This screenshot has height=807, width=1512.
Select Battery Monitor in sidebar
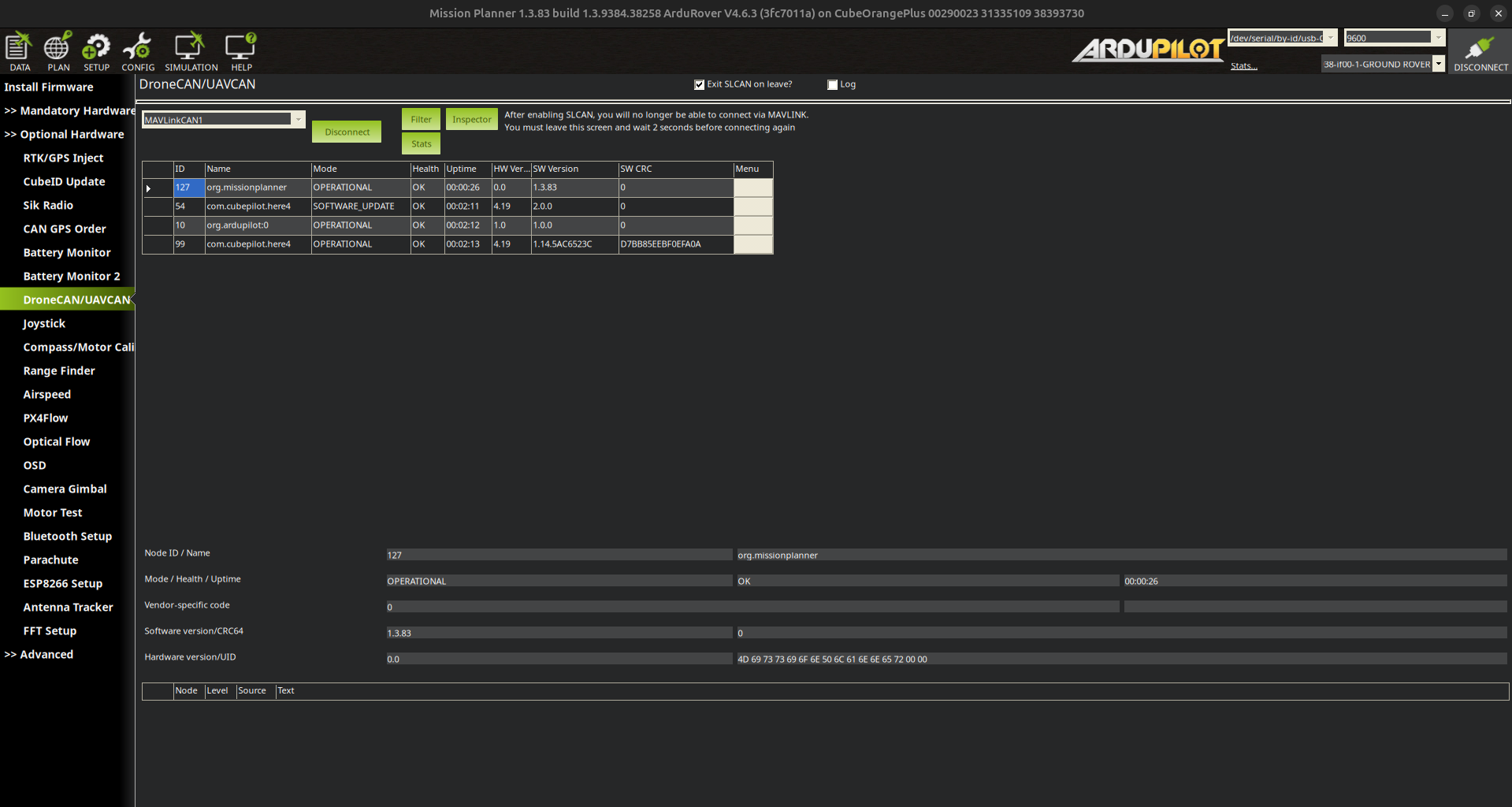point(67,253)
